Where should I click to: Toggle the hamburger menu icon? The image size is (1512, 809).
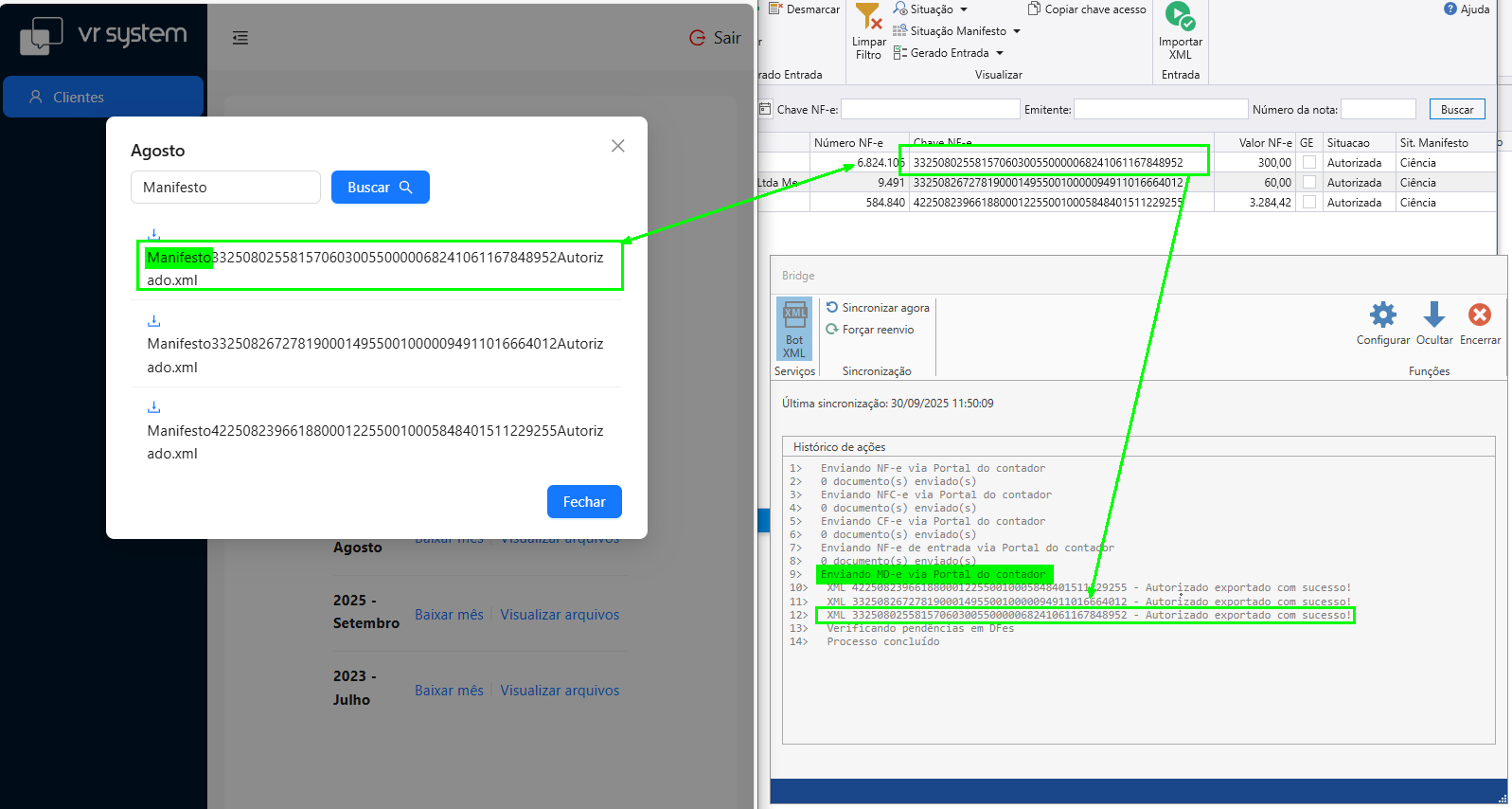(240, 38)
